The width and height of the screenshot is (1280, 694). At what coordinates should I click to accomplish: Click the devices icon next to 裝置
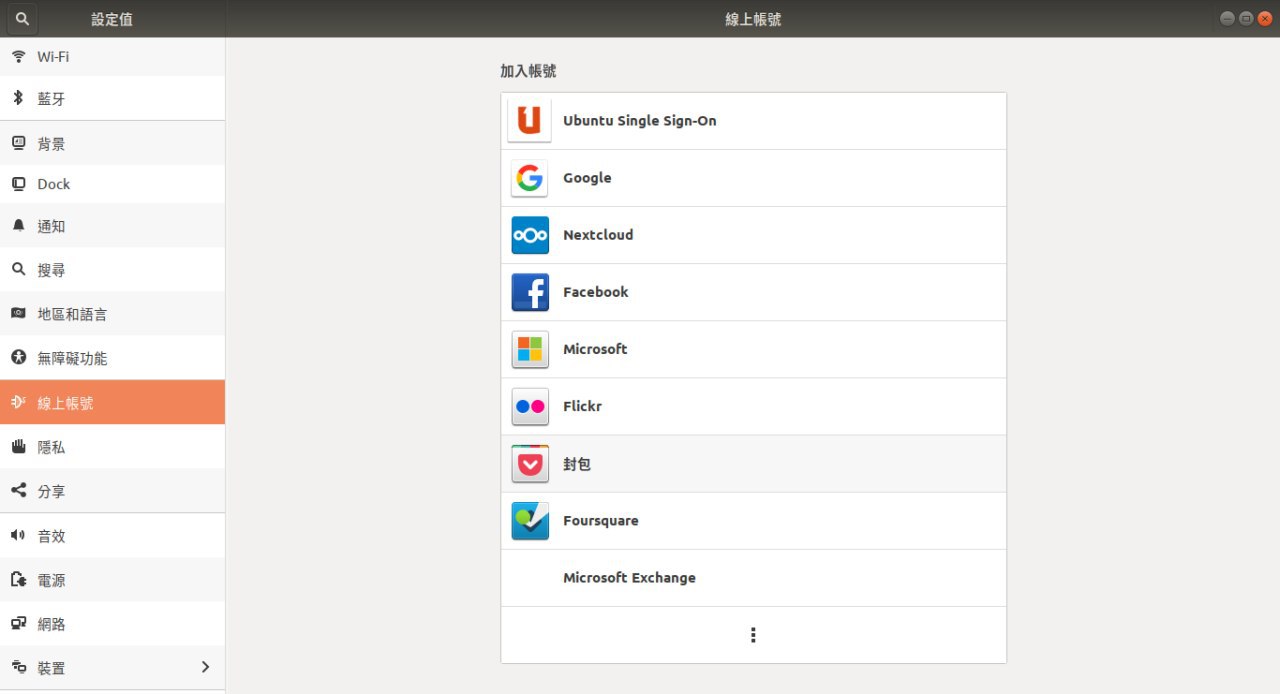point(18,667)
